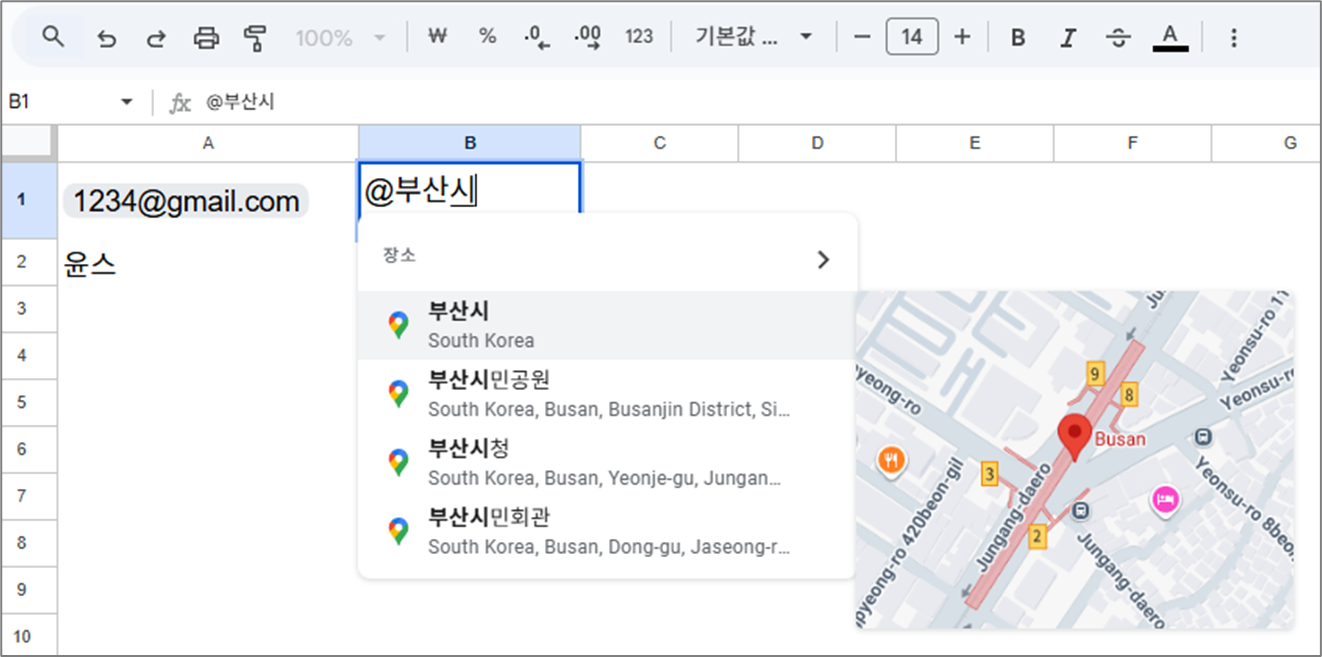Click subway exit 9 marker on map
The image size is (1322, 657).
click(x=1095, y=375)
